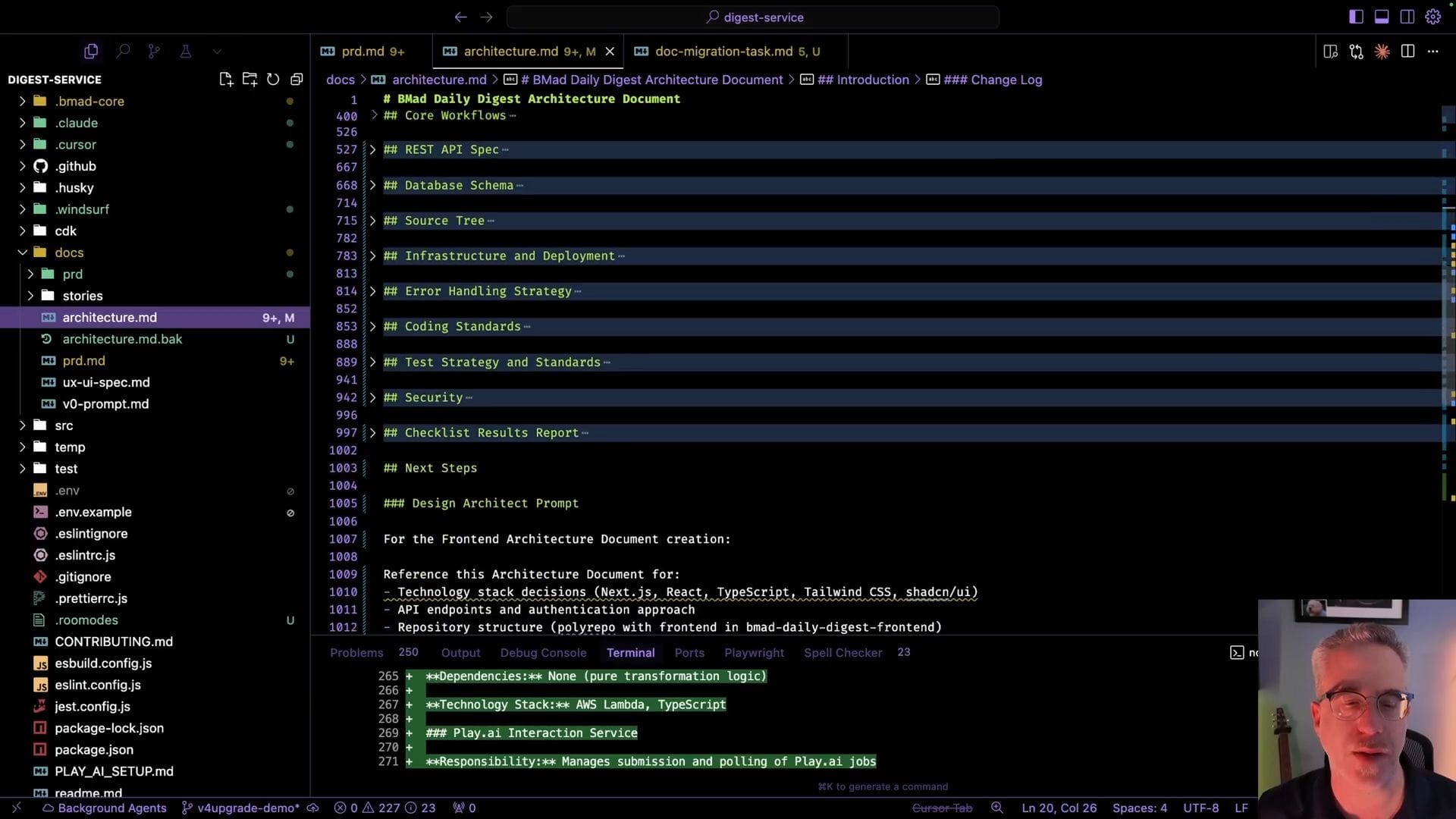1456x819 pixels.
Task: Refresh the explorer file tree
Action: tap(273, 79)
